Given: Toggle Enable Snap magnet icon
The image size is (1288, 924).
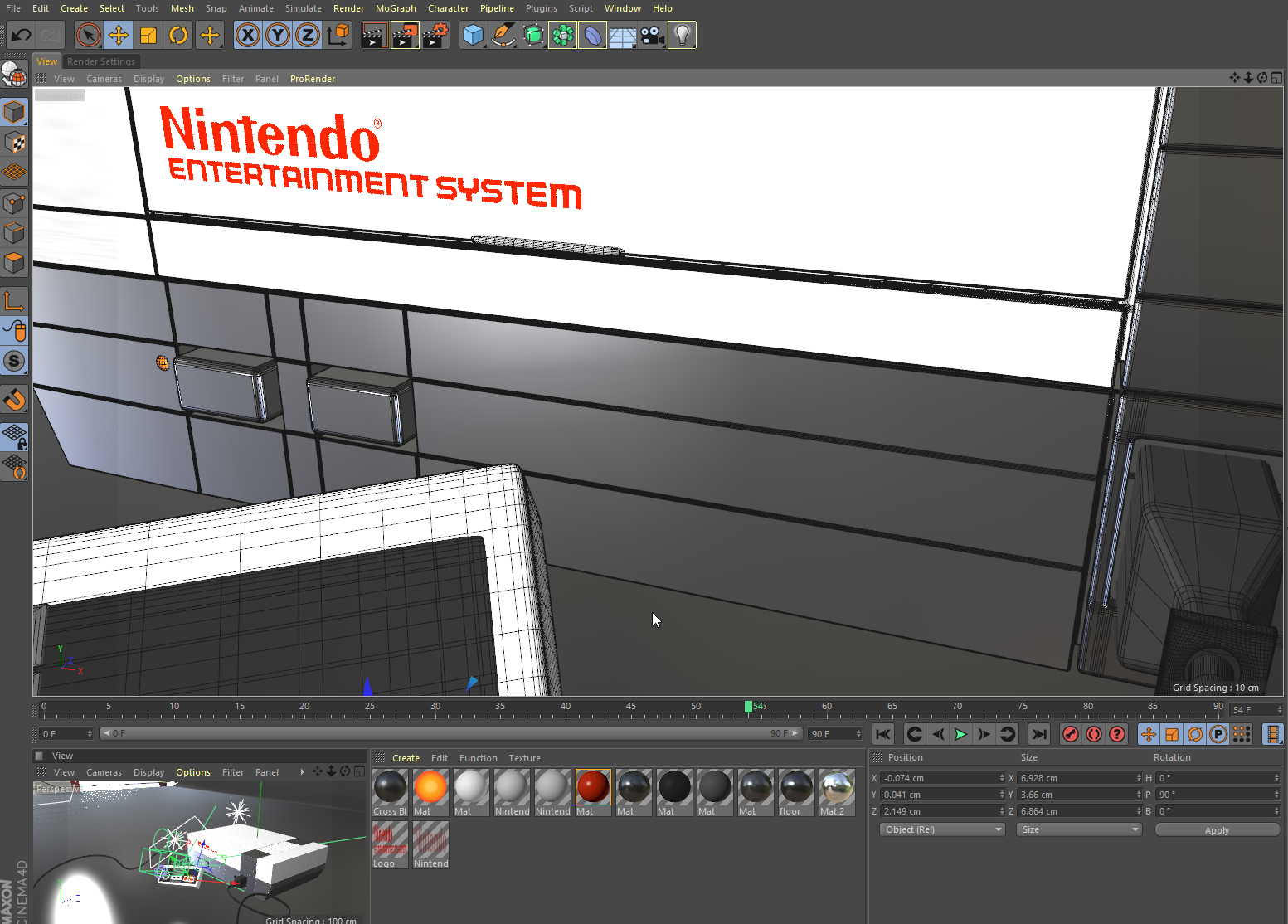Looking at the screenshot, I should coord(14,400).
